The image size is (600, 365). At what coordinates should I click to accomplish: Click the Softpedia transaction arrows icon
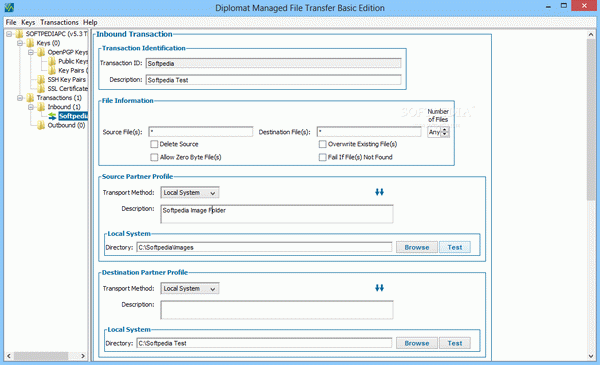coord(52,116)
